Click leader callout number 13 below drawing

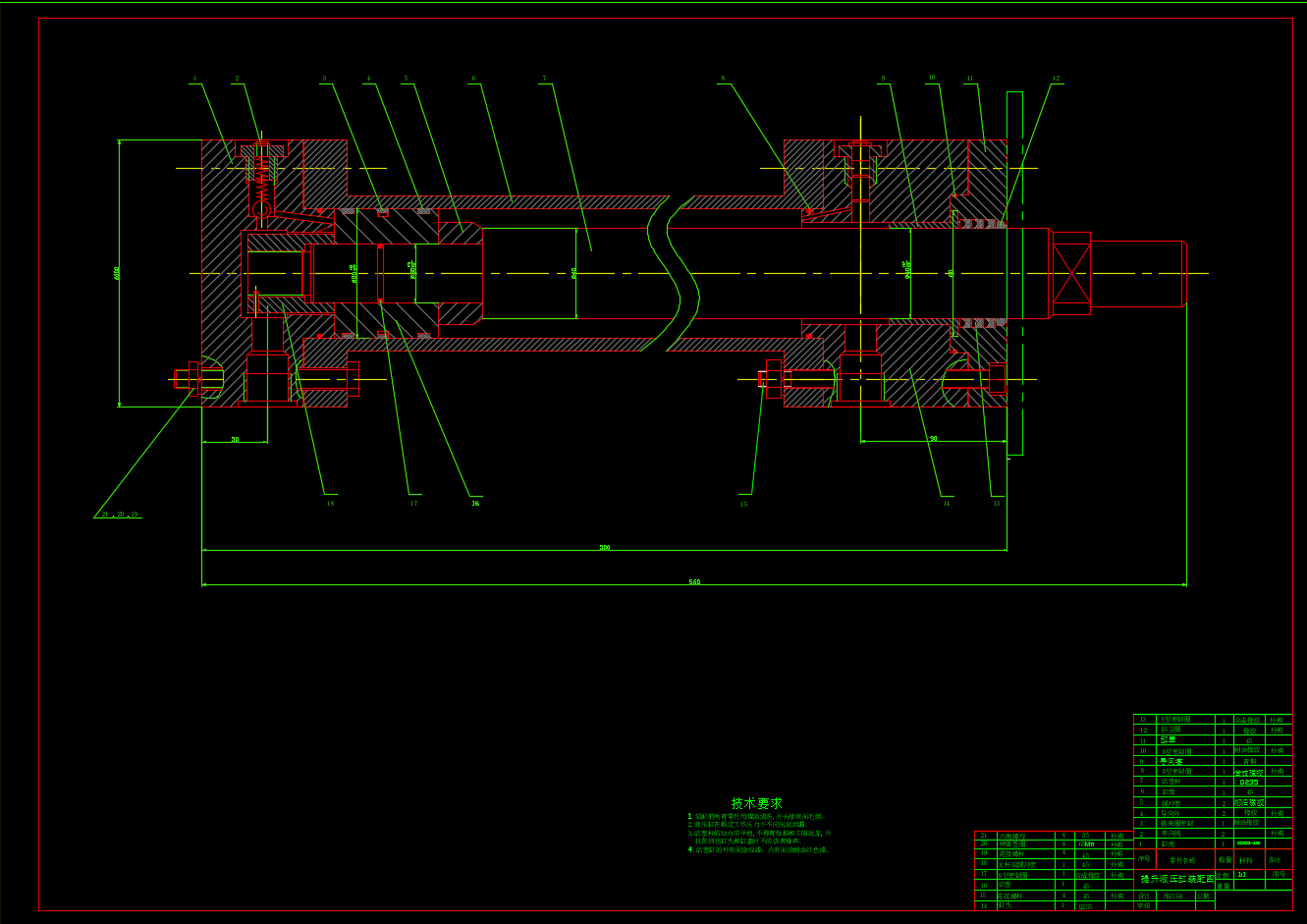point(997,504)
